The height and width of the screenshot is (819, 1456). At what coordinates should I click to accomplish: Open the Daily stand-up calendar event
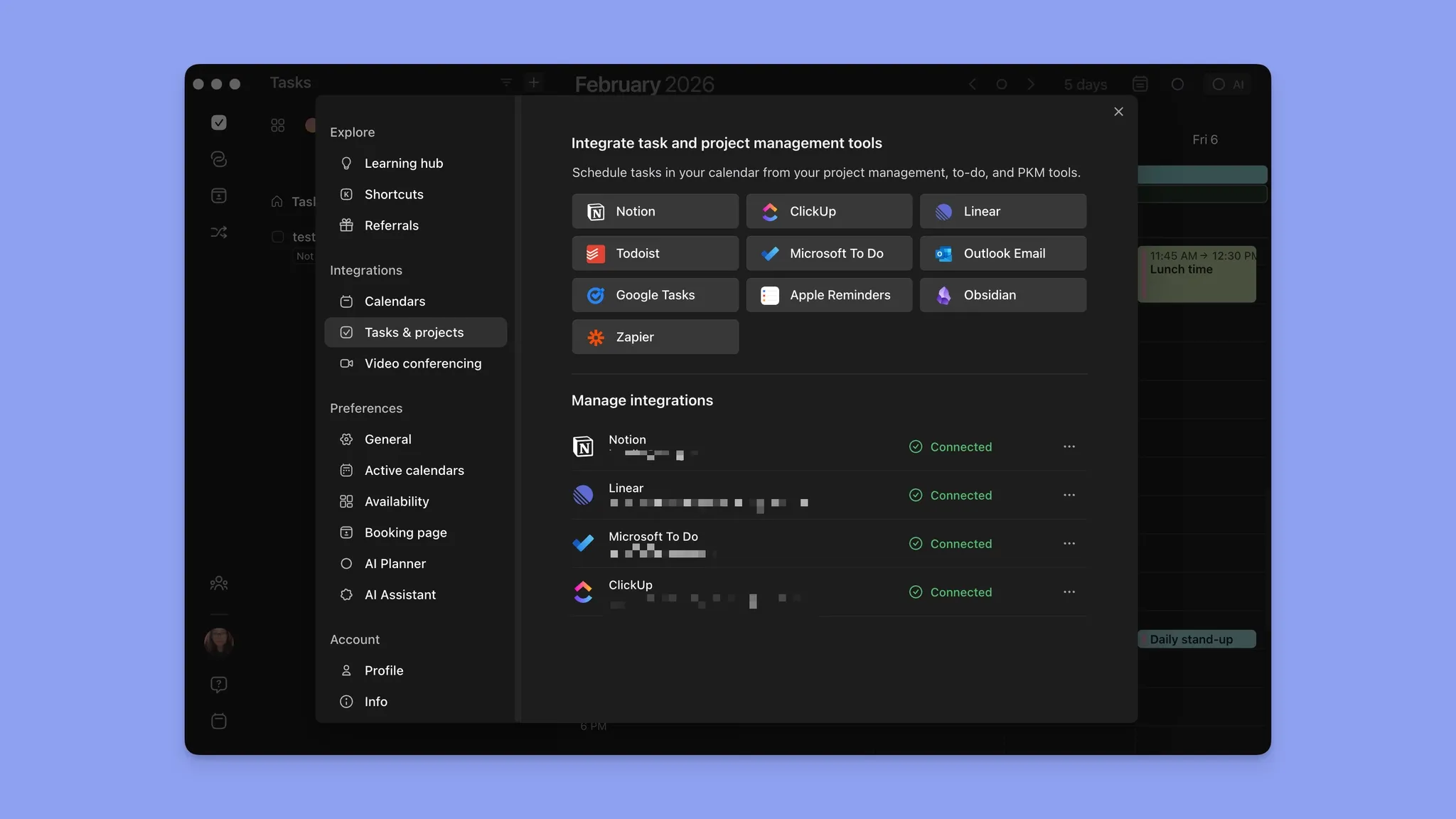pyautogui.click(x=1197, y=639)
